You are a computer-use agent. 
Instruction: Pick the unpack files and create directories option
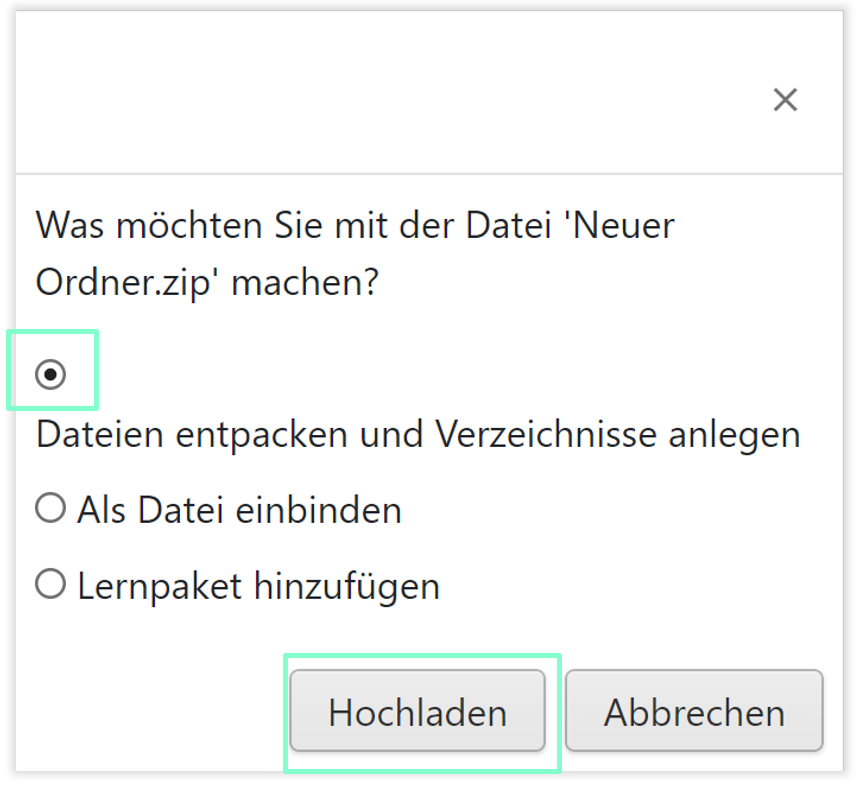tap(50, 374)
